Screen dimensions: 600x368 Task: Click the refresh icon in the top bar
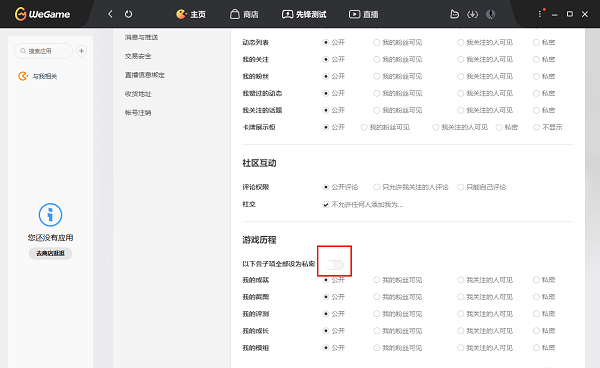point(129,14)
